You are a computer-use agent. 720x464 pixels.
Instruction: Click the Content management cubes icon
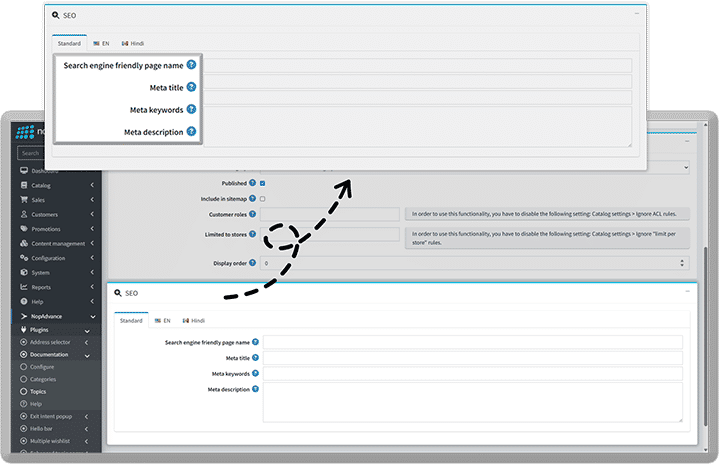pyautogui.click(x=24, y=243)
